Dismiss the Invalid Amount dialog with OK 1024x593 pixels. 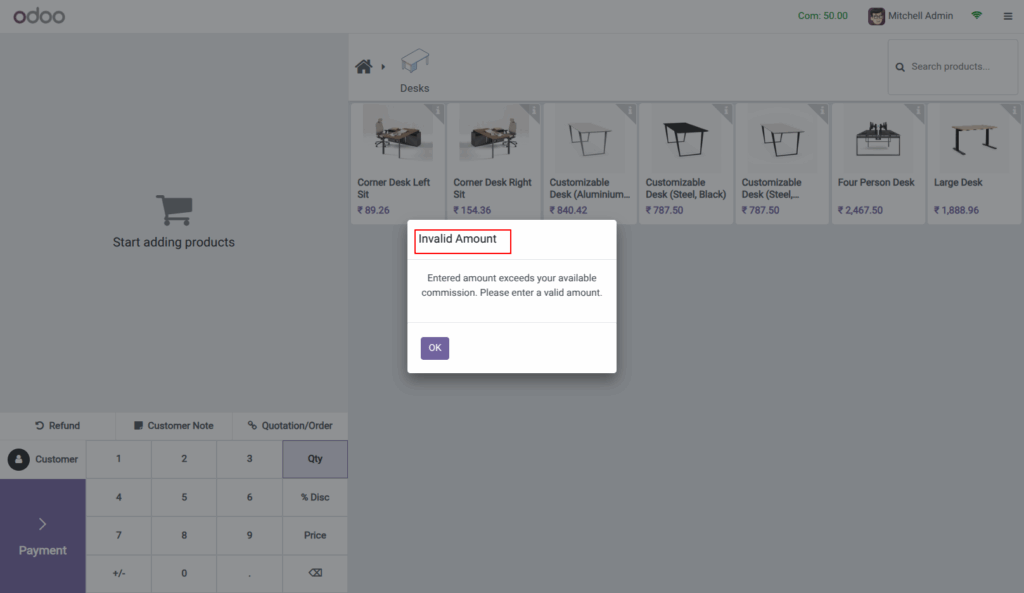click(434, 347)
